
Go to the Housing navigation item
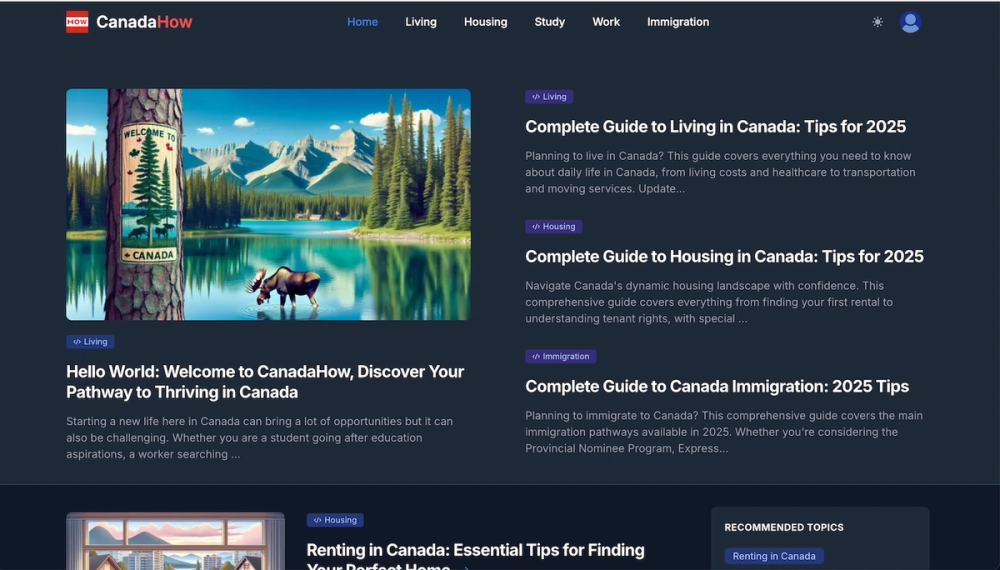tap(485, 22)
